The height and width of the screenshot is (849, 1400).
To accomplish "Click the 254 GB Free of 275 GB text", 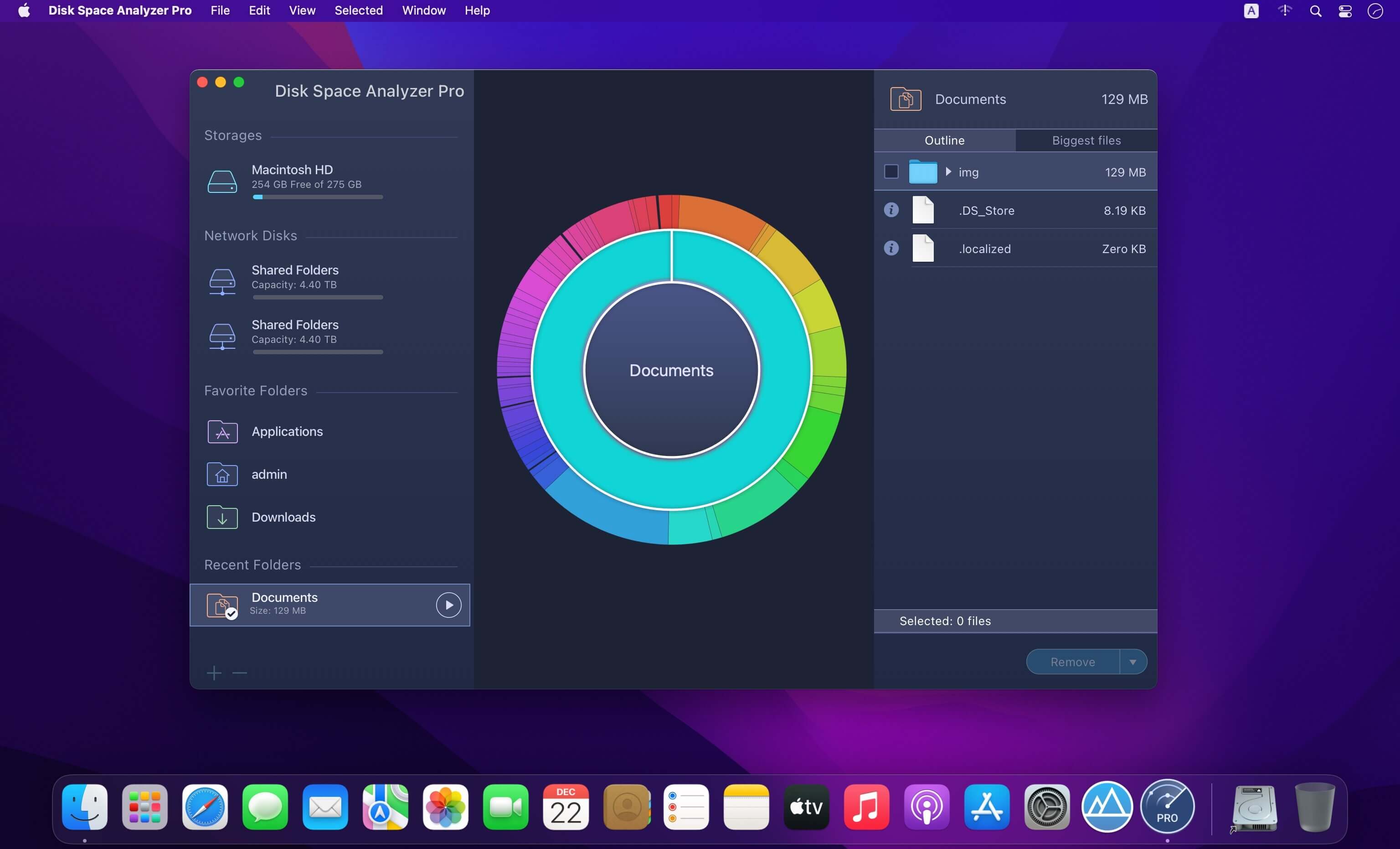I will click(306, 184).
